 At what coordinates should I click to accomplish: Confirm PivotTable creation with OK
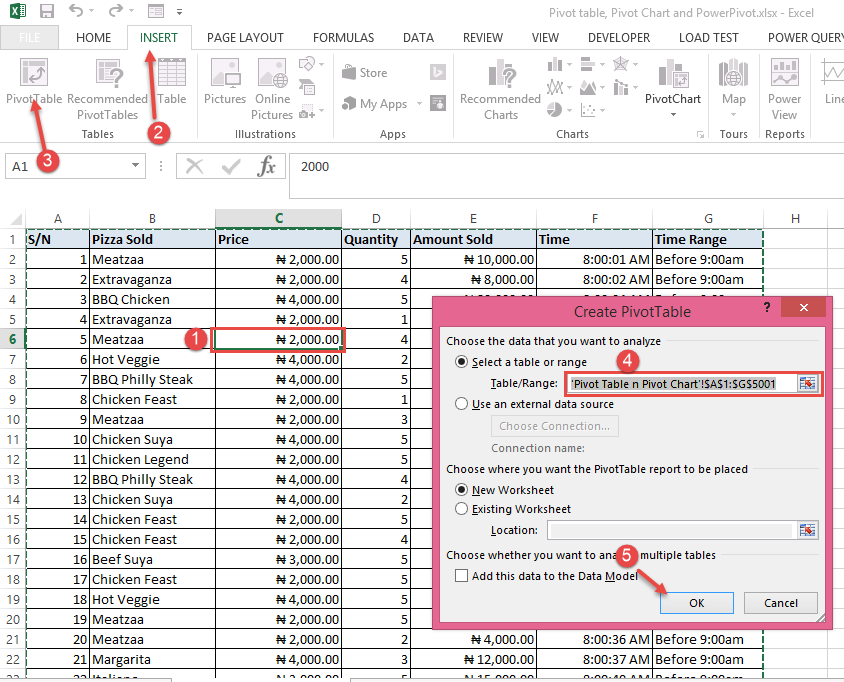[696, 602]
